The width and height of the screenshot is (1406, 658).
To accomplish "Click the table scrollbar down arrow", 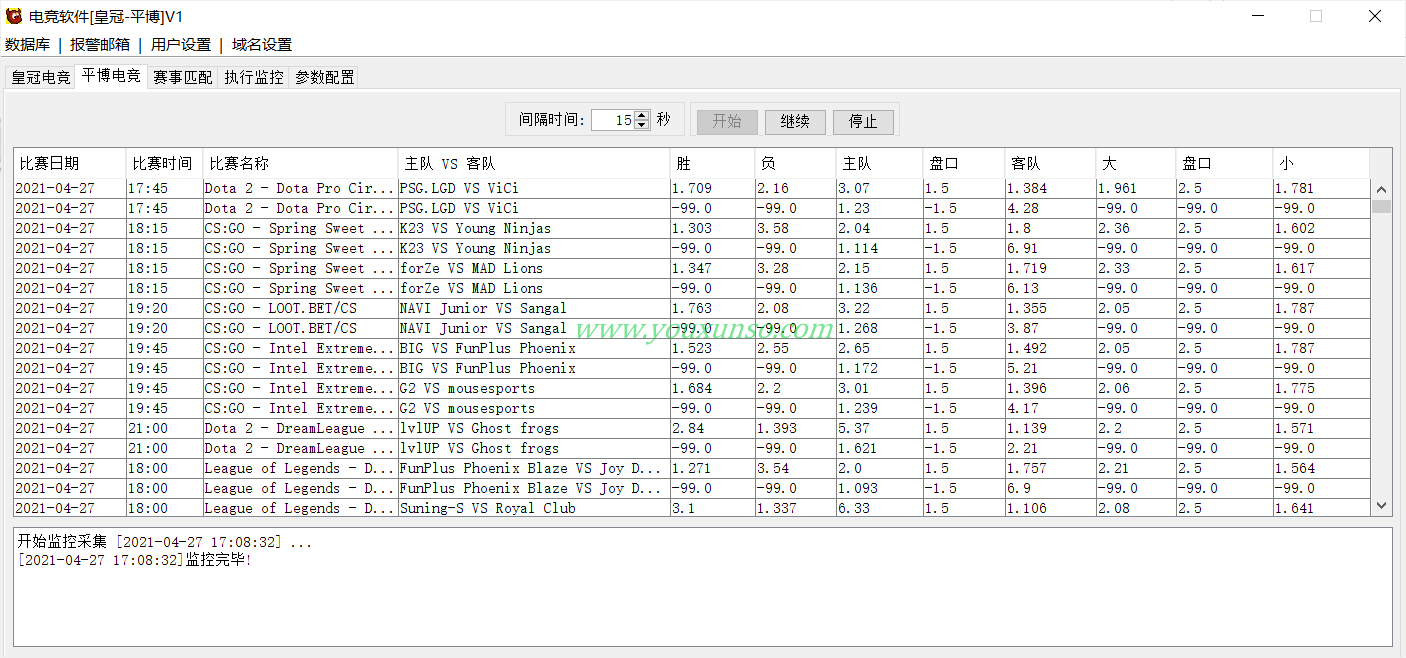I will click(1382, 507).
